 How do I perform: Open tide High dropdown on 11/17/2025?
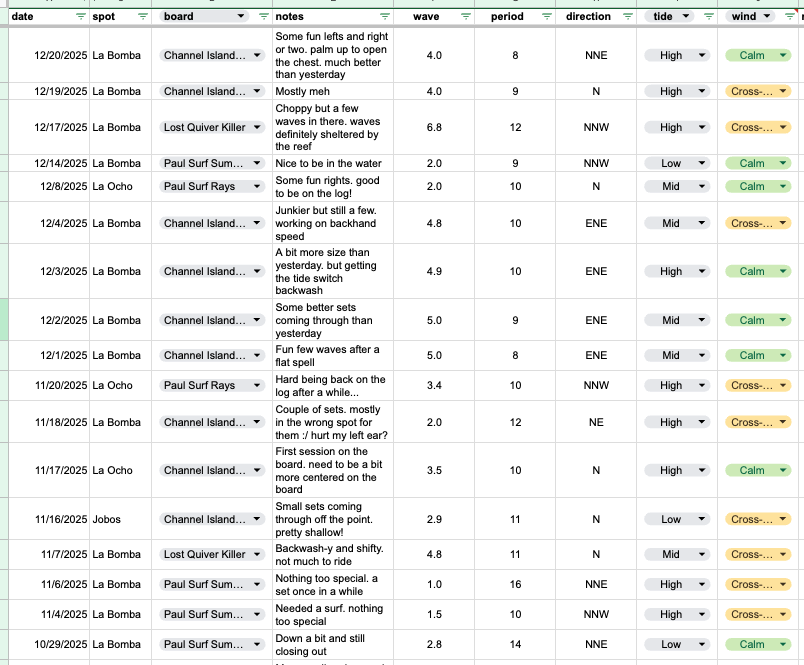click(x=702, y=470)
